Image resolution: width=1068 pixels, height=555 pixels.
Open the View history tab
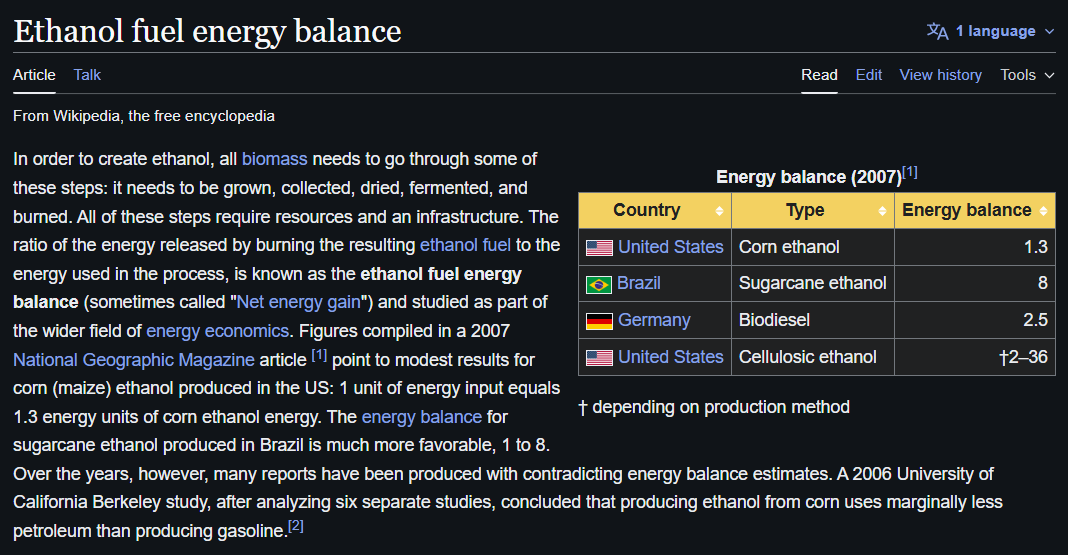point(941,75)
